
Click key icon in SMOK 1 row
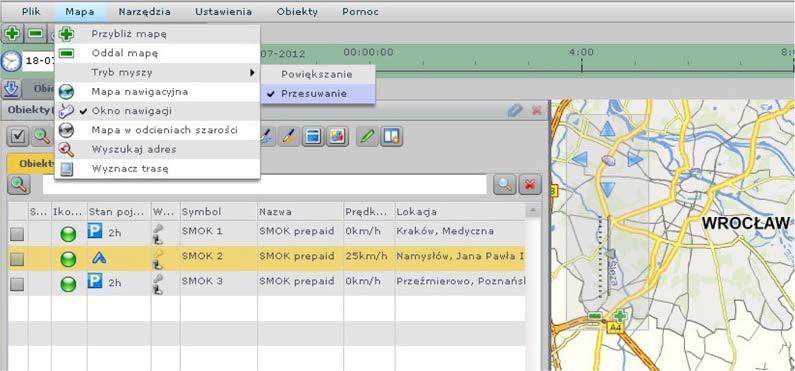point(159,229)
